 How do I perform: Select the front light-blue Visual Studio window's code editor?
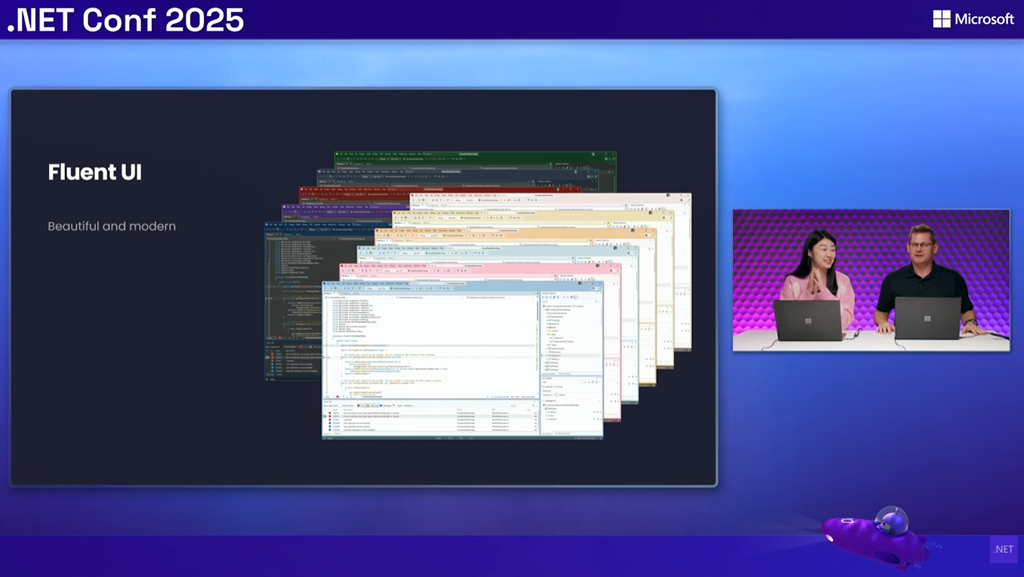(x=431, y=346)
